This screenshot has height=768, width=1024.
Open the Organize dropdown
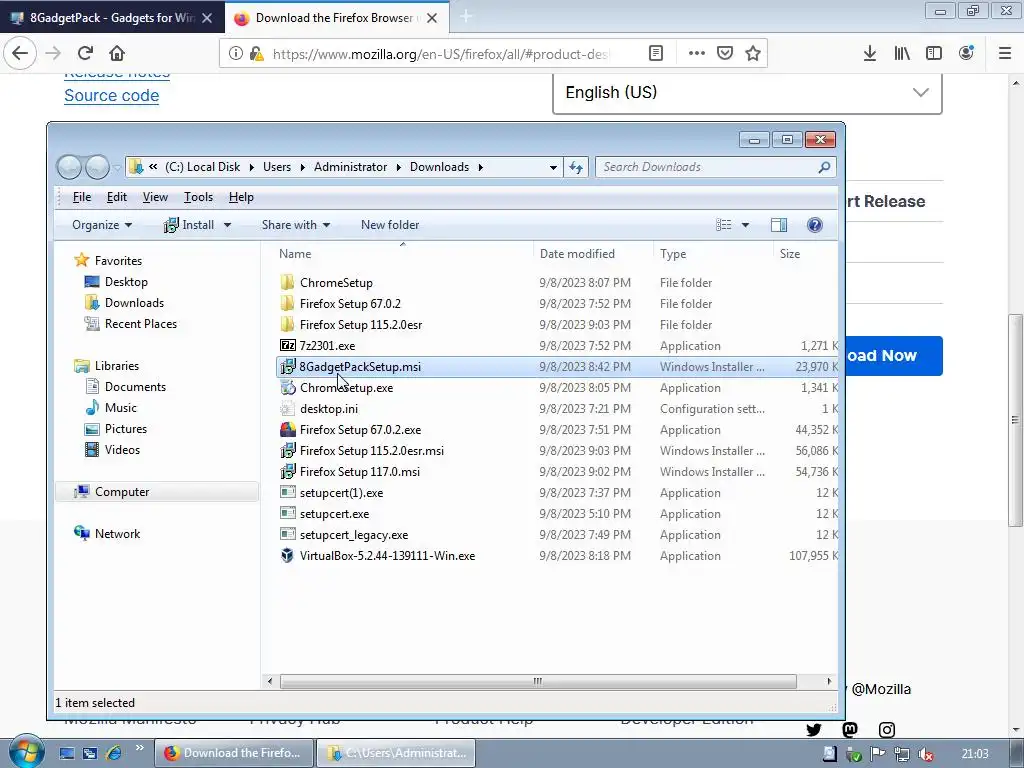(102, 225)
